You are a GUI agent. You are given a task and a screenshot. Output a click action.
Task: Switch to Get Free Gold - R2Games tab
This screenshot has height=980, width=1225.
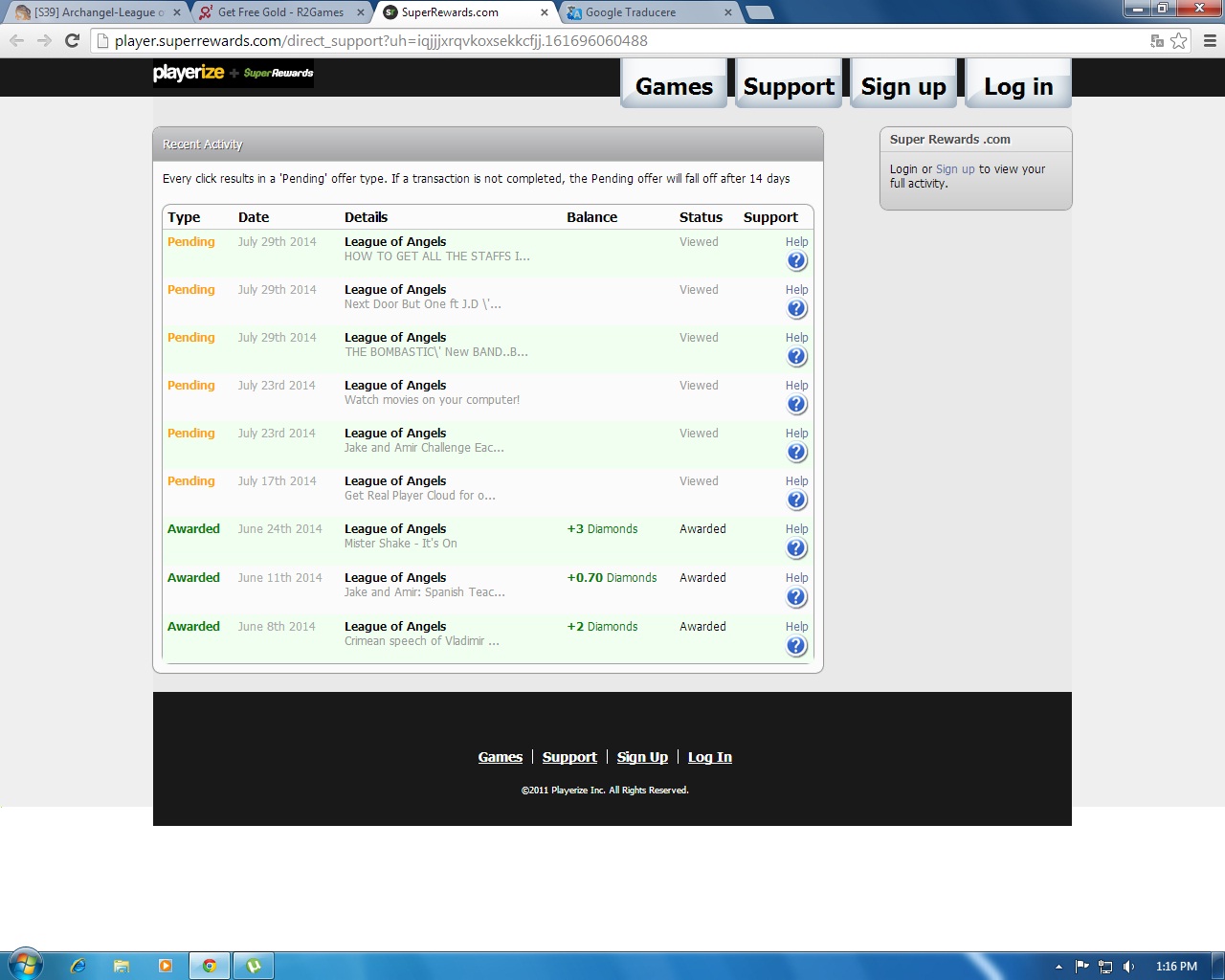tap(280, 12)
